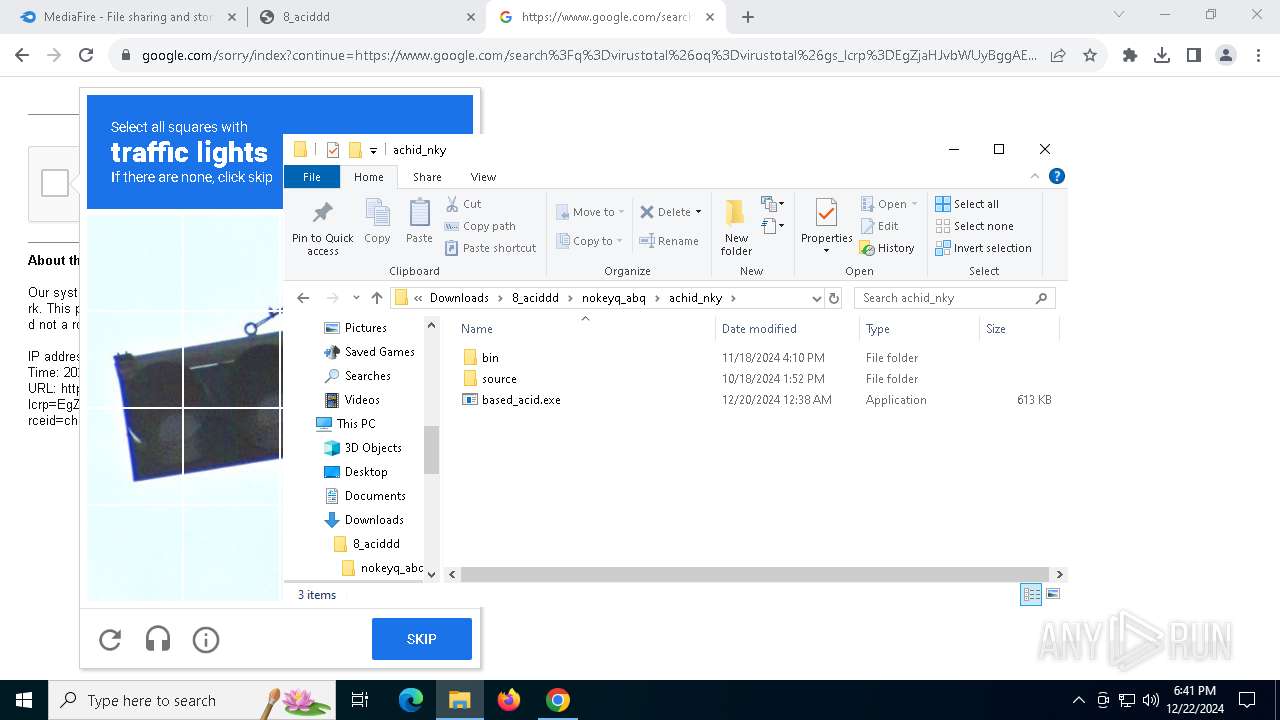This screenshot has height=720, width=1280.
Task: Click the Paste ribbon icon
Action: pos(419,221)
